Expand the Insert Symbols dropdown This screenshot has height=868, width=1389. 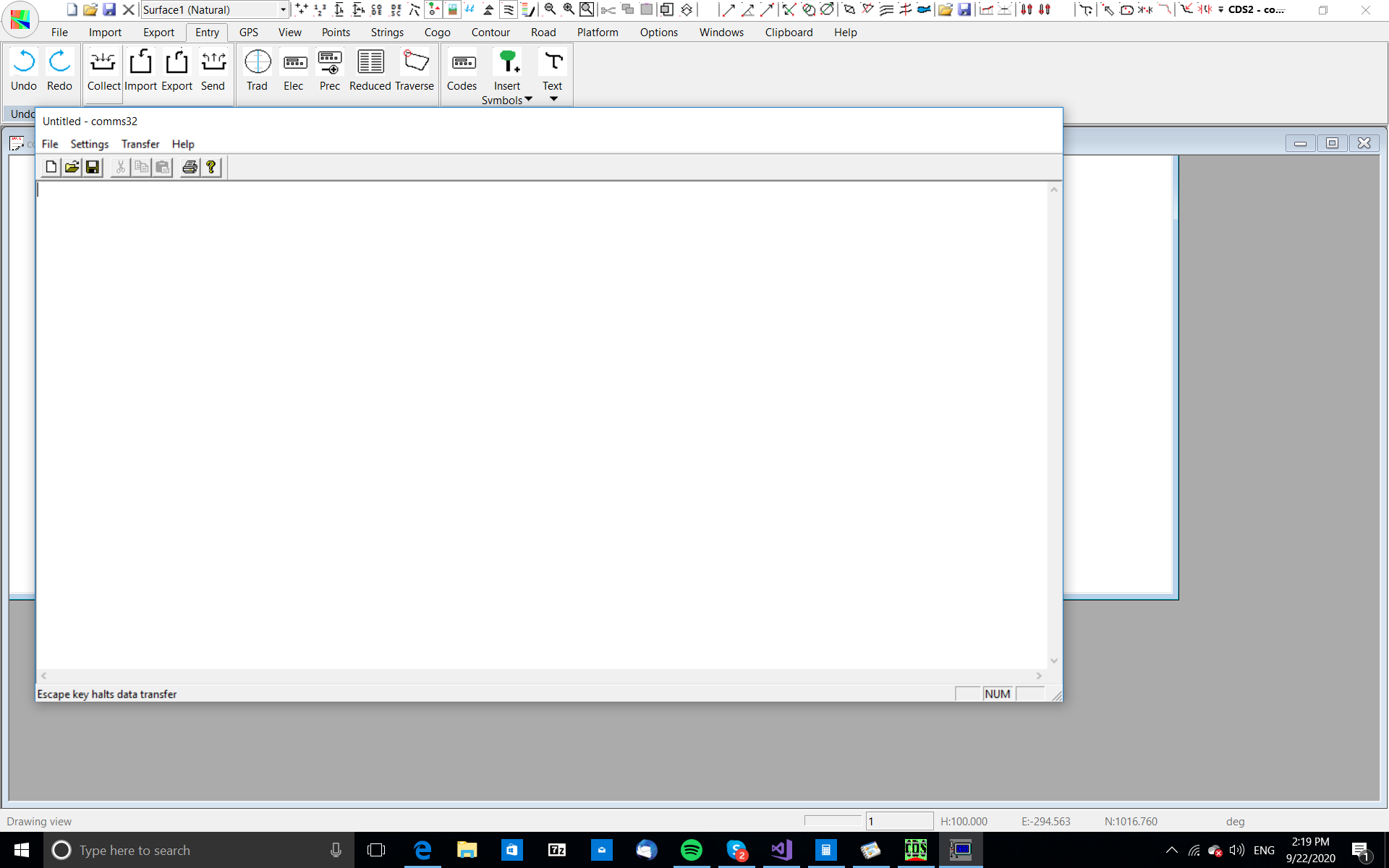click(x=528, y=100)
